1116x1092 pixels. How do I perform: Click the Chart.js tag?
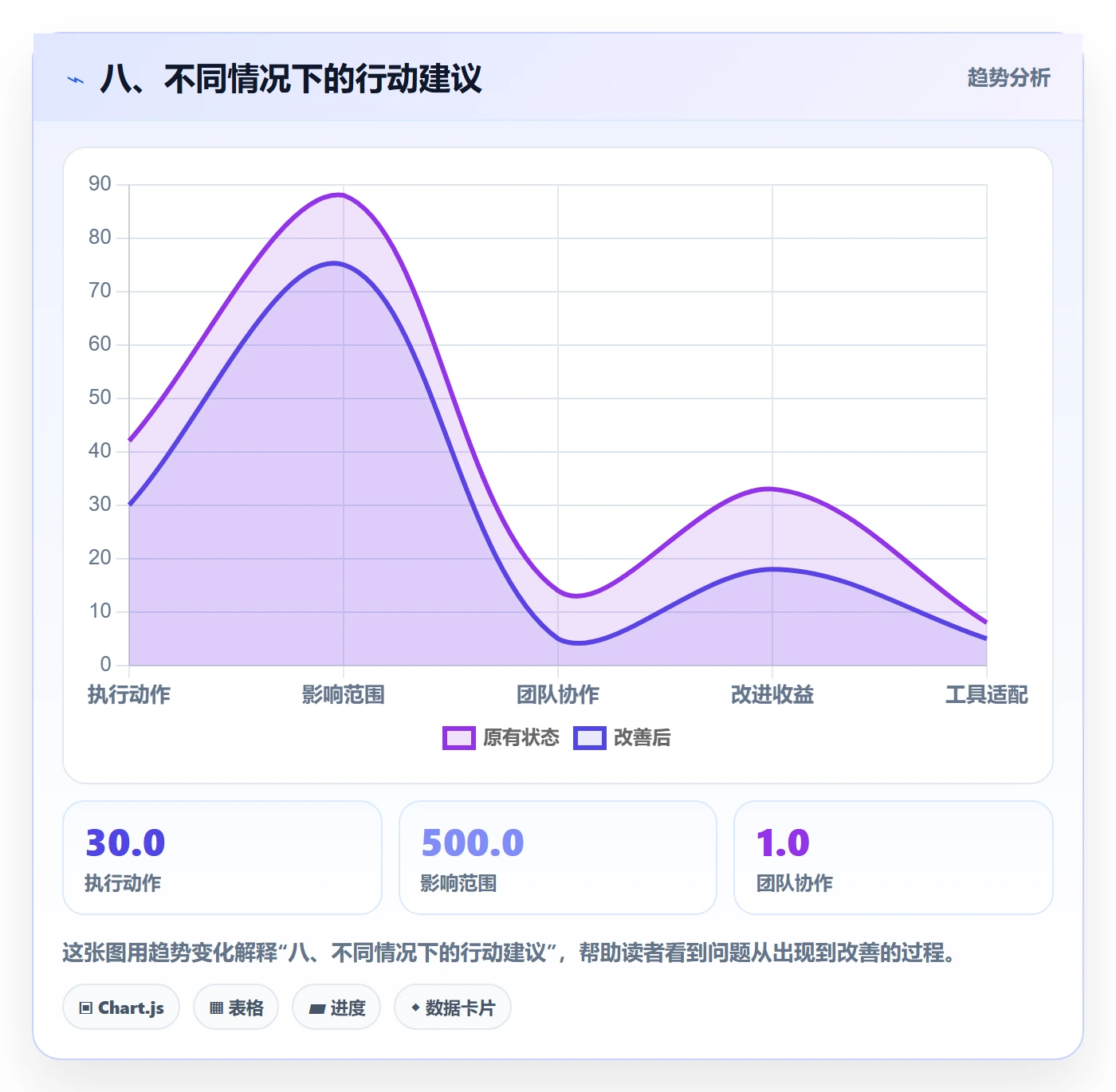coord(121,1008)
